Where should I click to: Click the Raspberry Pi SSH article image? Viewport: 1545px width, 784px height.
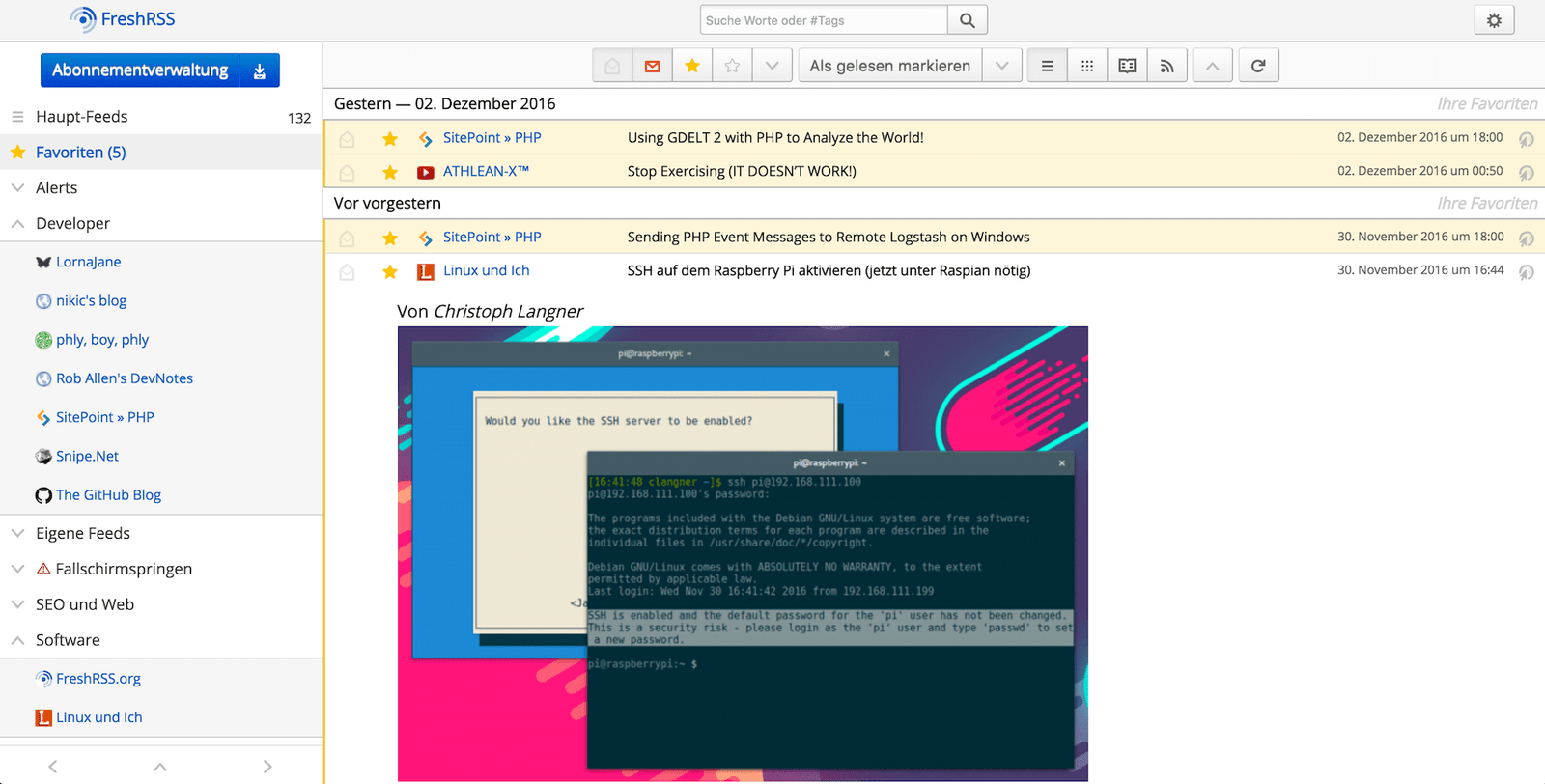click(x=743, y=553)
